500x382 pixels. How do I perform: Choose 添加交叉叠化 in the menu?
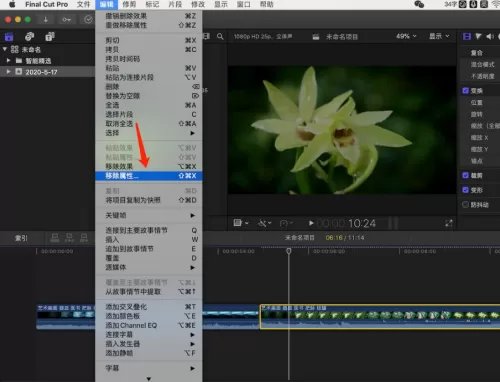point(149,307)
